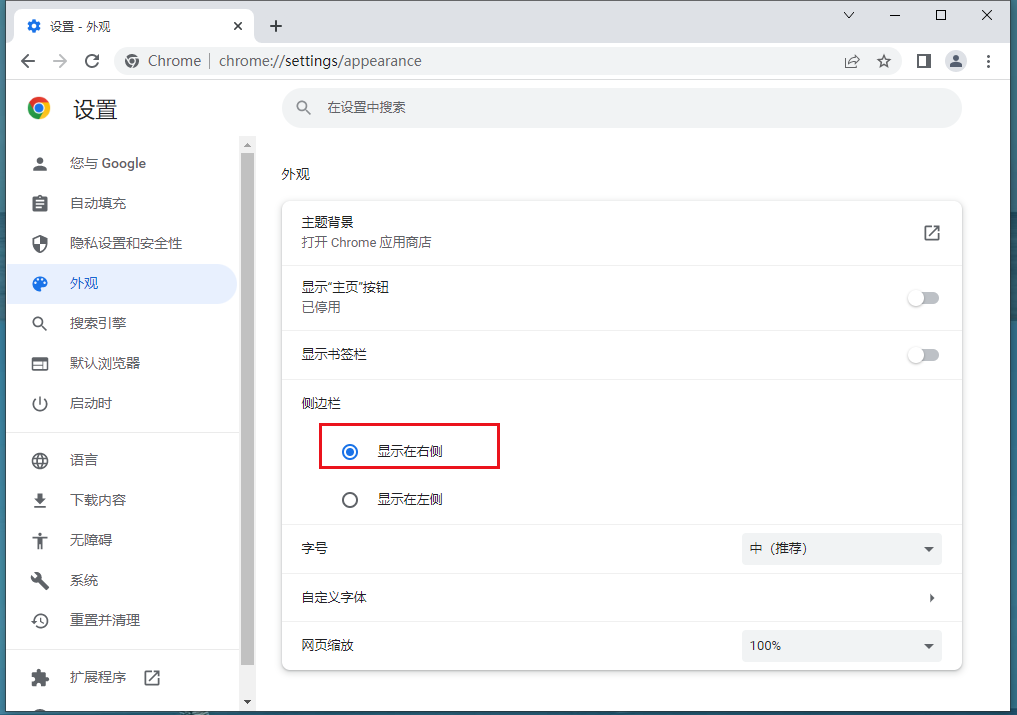The image size is (1017, 715).
Task: Reload the settings page
Action: click(92, 61)
